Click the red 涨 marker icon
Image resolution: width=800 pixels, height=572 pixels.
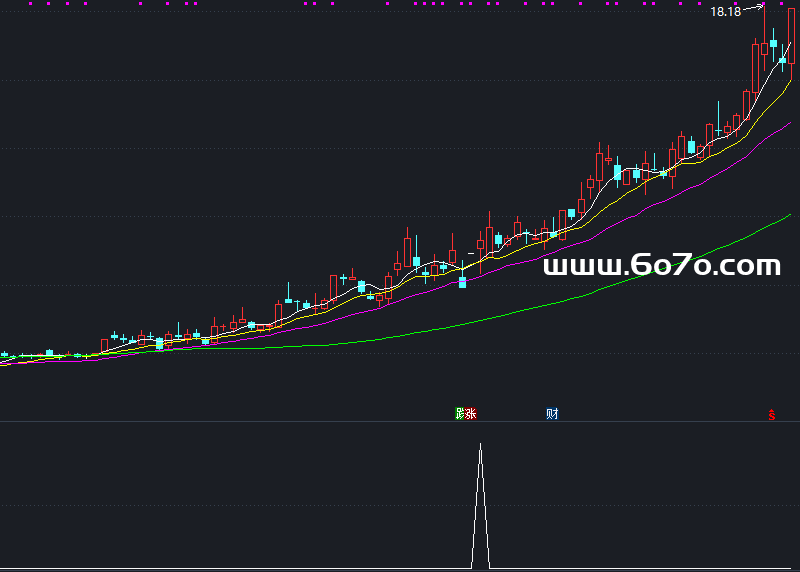click(470, 413)
